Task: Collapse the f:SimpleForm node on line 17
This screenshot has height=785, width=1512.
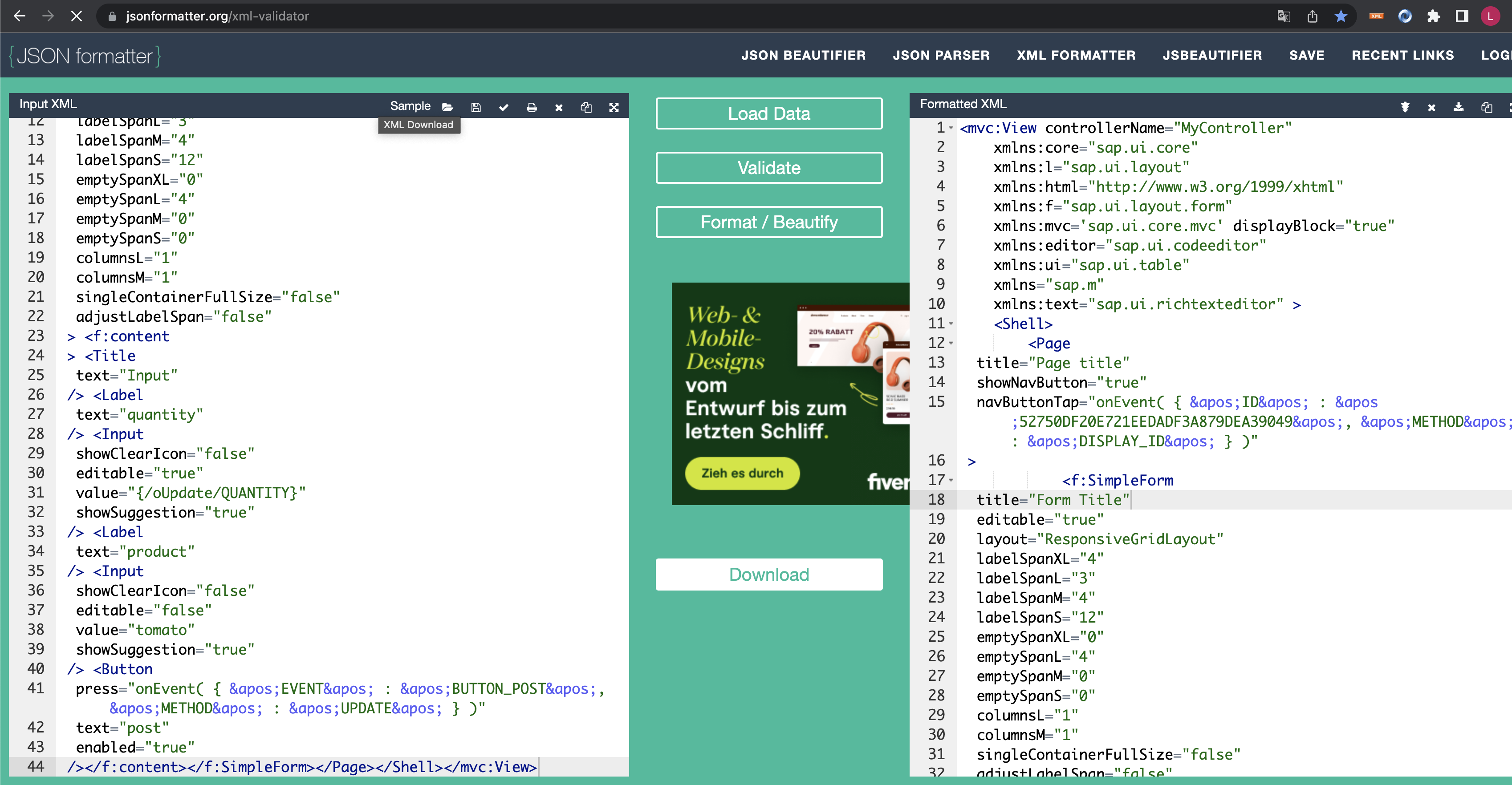Action: coord(951,480)
